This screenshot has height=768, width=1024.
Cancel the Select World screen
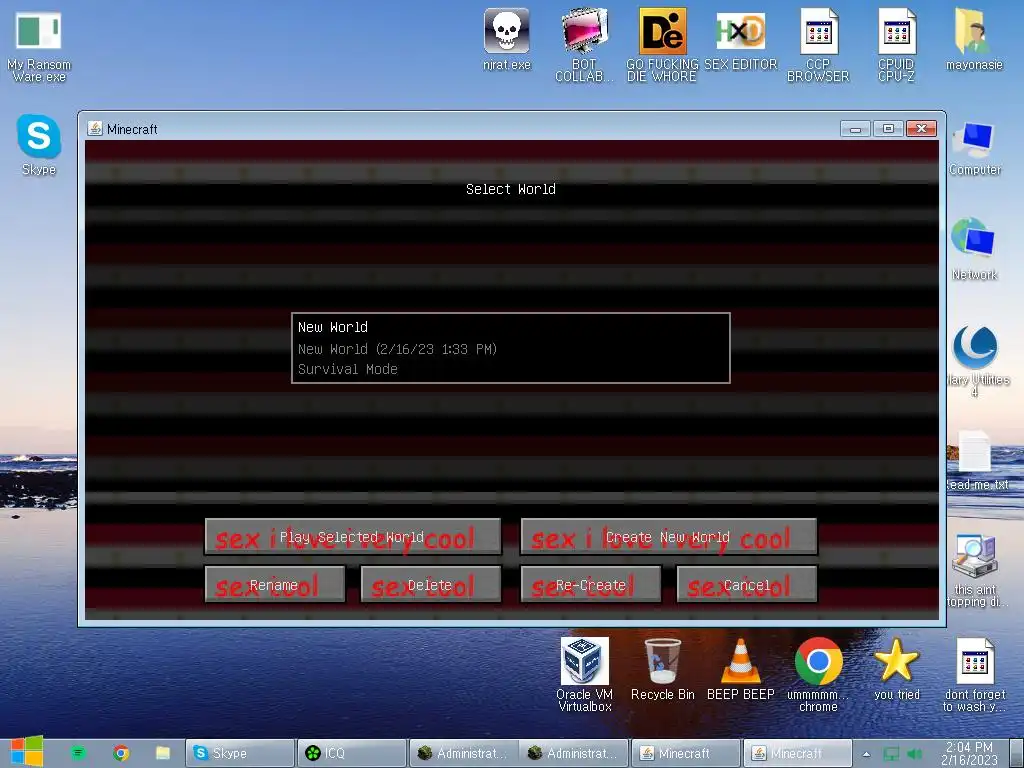tap(747, 584)
